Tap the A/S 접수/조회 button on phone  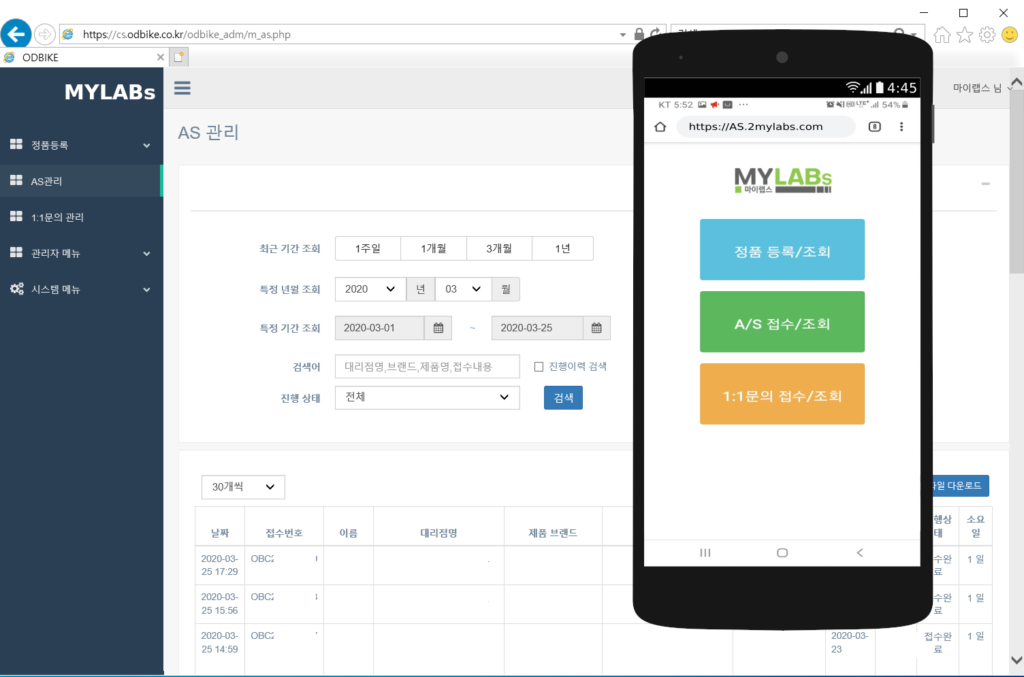(782, 322)
